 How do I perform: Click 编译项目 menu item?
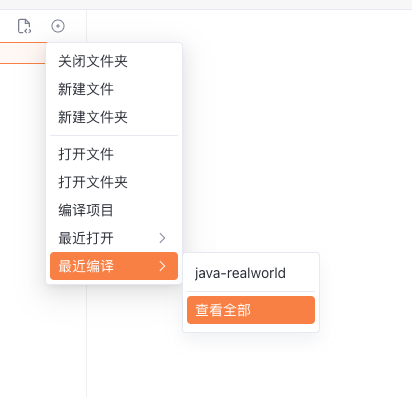114,210
